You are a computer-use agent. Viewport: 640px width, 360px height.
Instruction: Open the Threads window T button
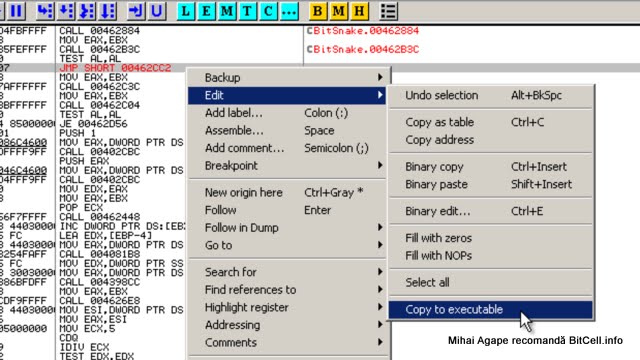pyautogui.click(x=248, y=11)
